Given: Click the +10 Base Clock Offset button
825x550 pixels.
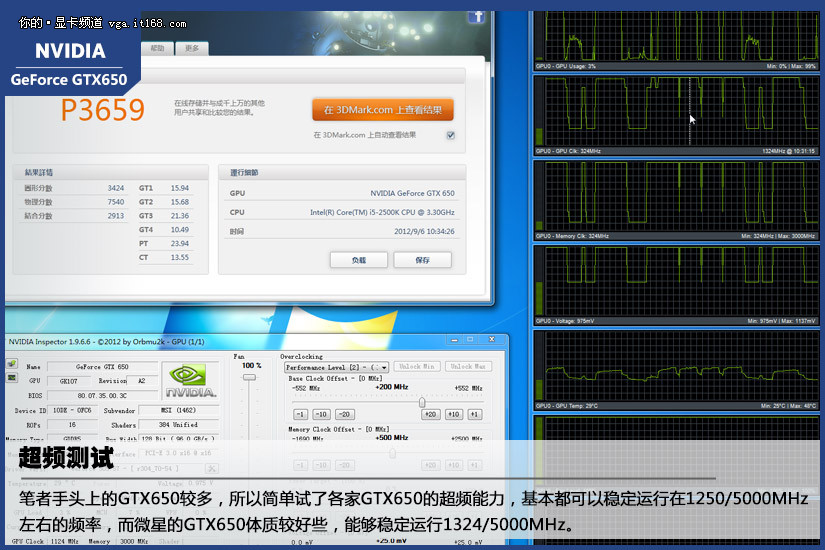Looking at the screenshot, I should [x=454, y=414].
